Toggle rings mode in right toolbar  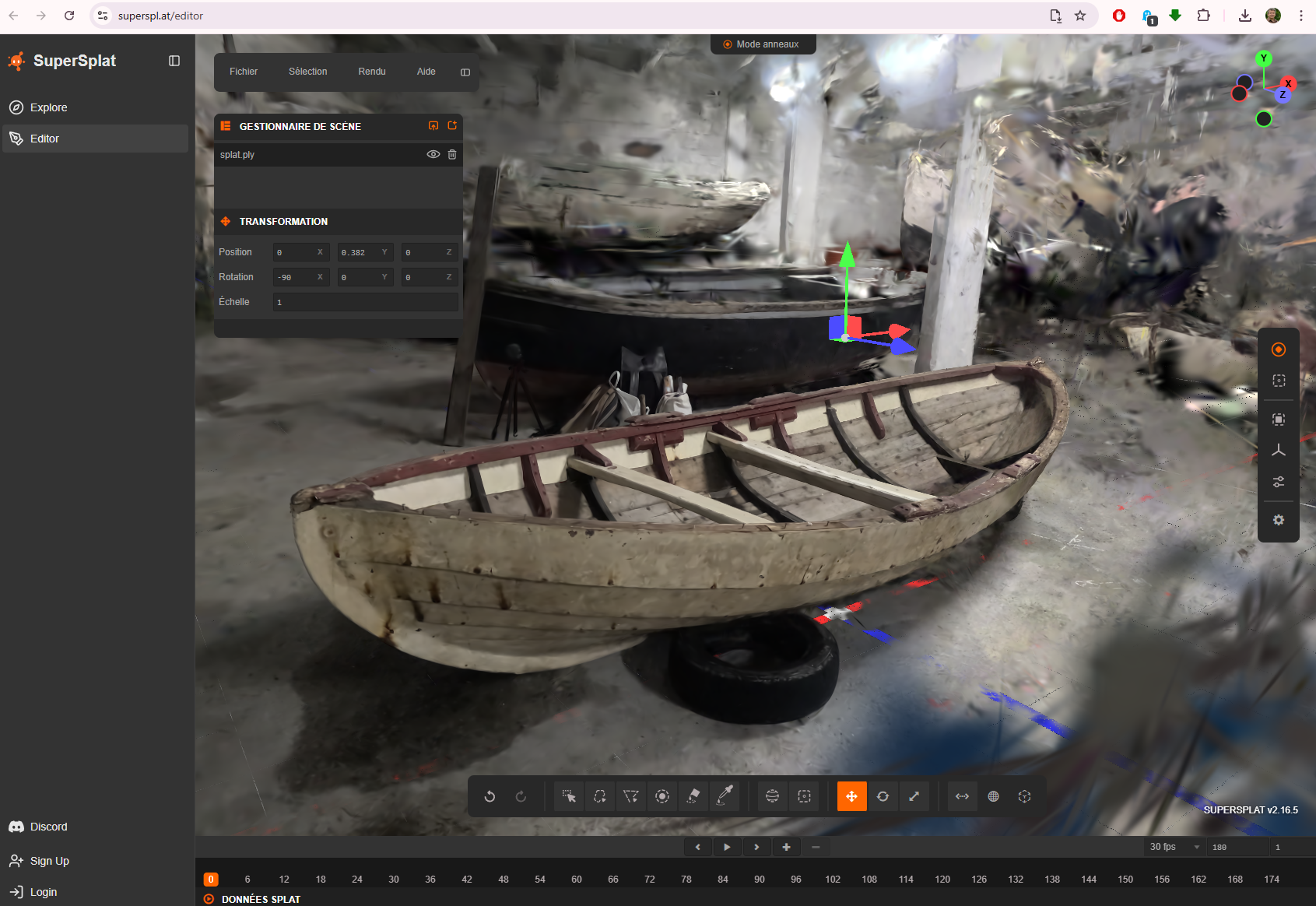coord(1279,349)
